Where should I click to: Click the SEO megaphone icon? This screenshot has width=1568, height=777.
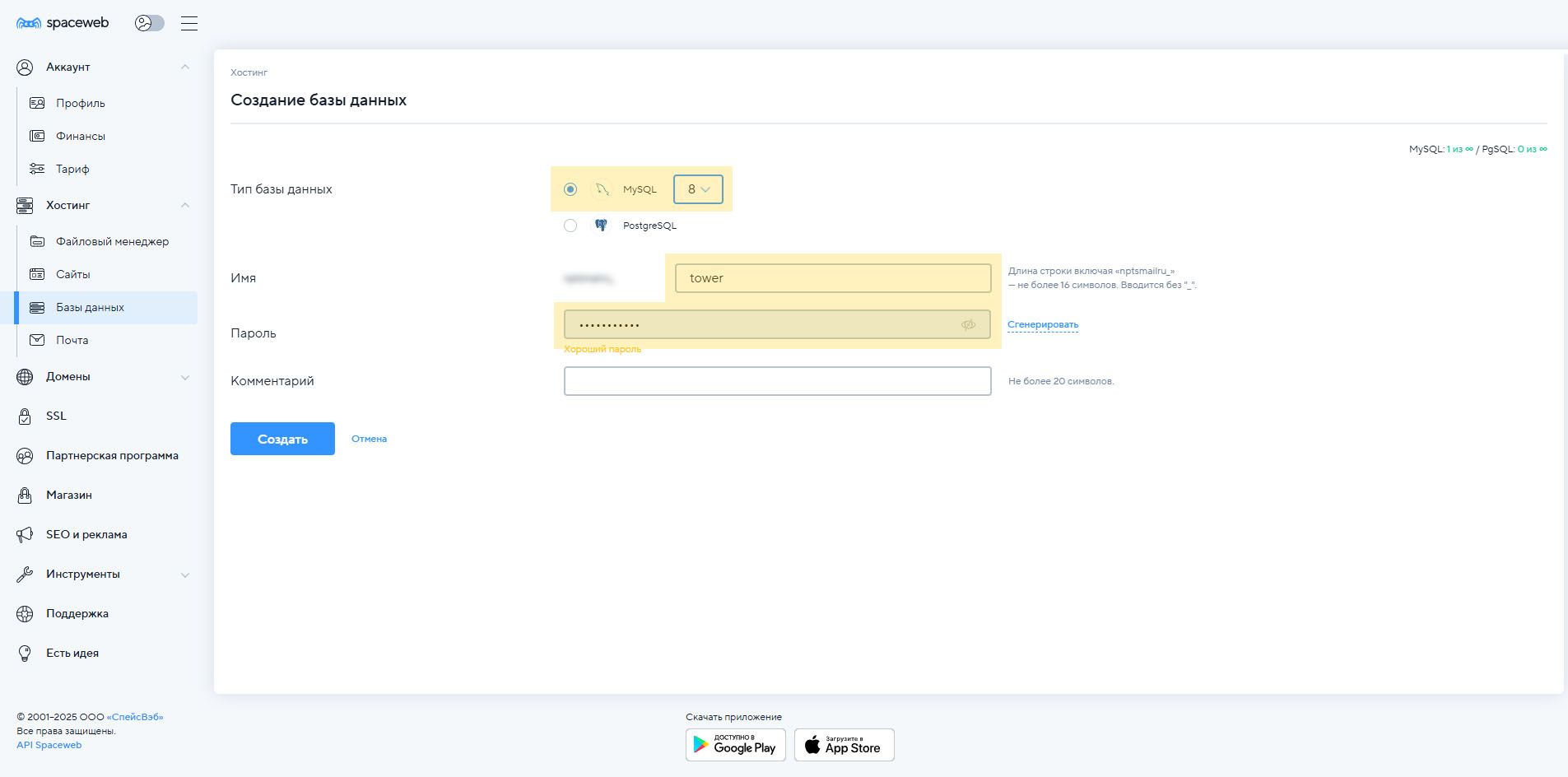click(25, 534)
